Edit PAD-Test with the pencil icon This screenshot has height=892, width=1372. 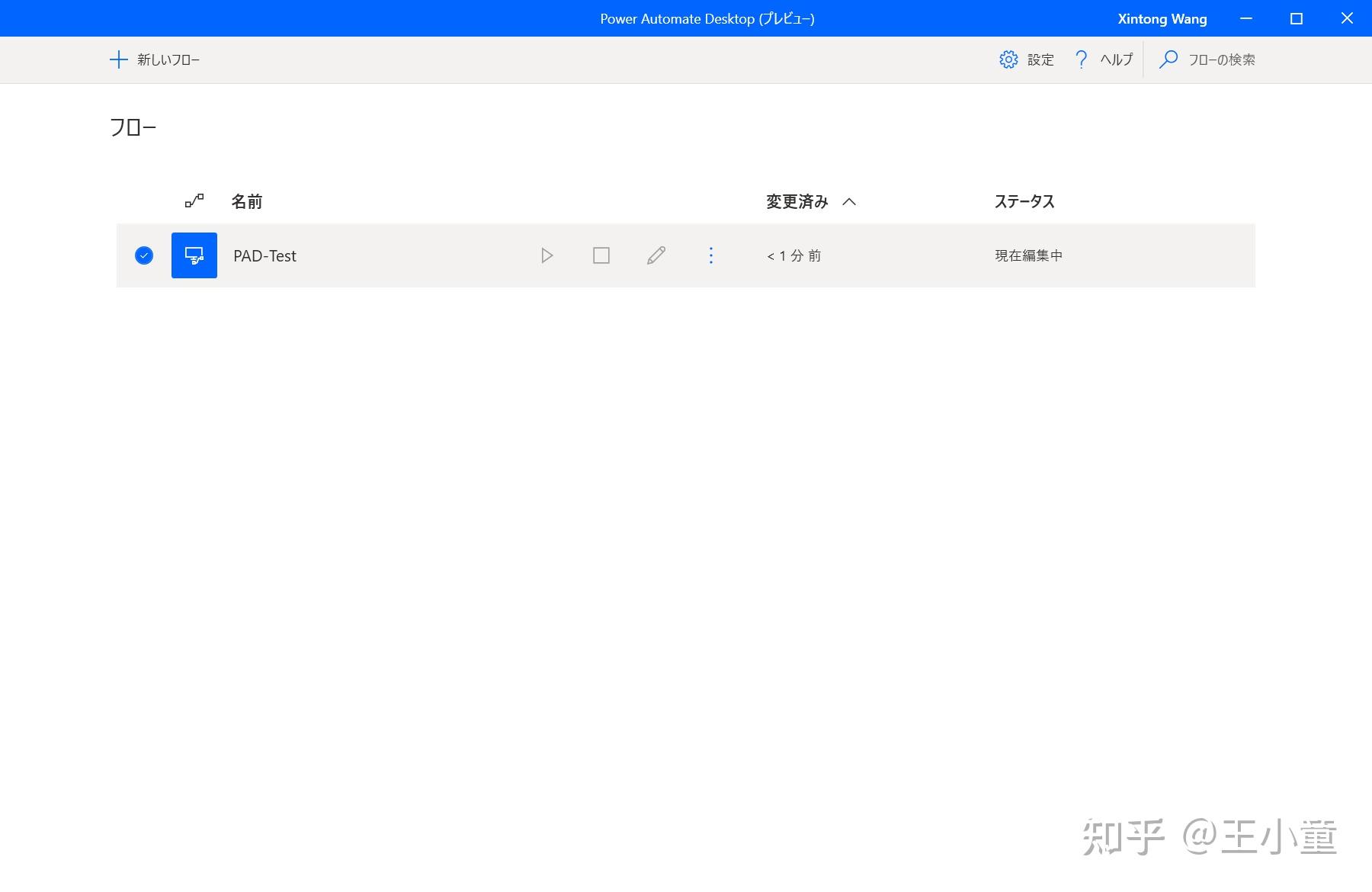point(656,255)
